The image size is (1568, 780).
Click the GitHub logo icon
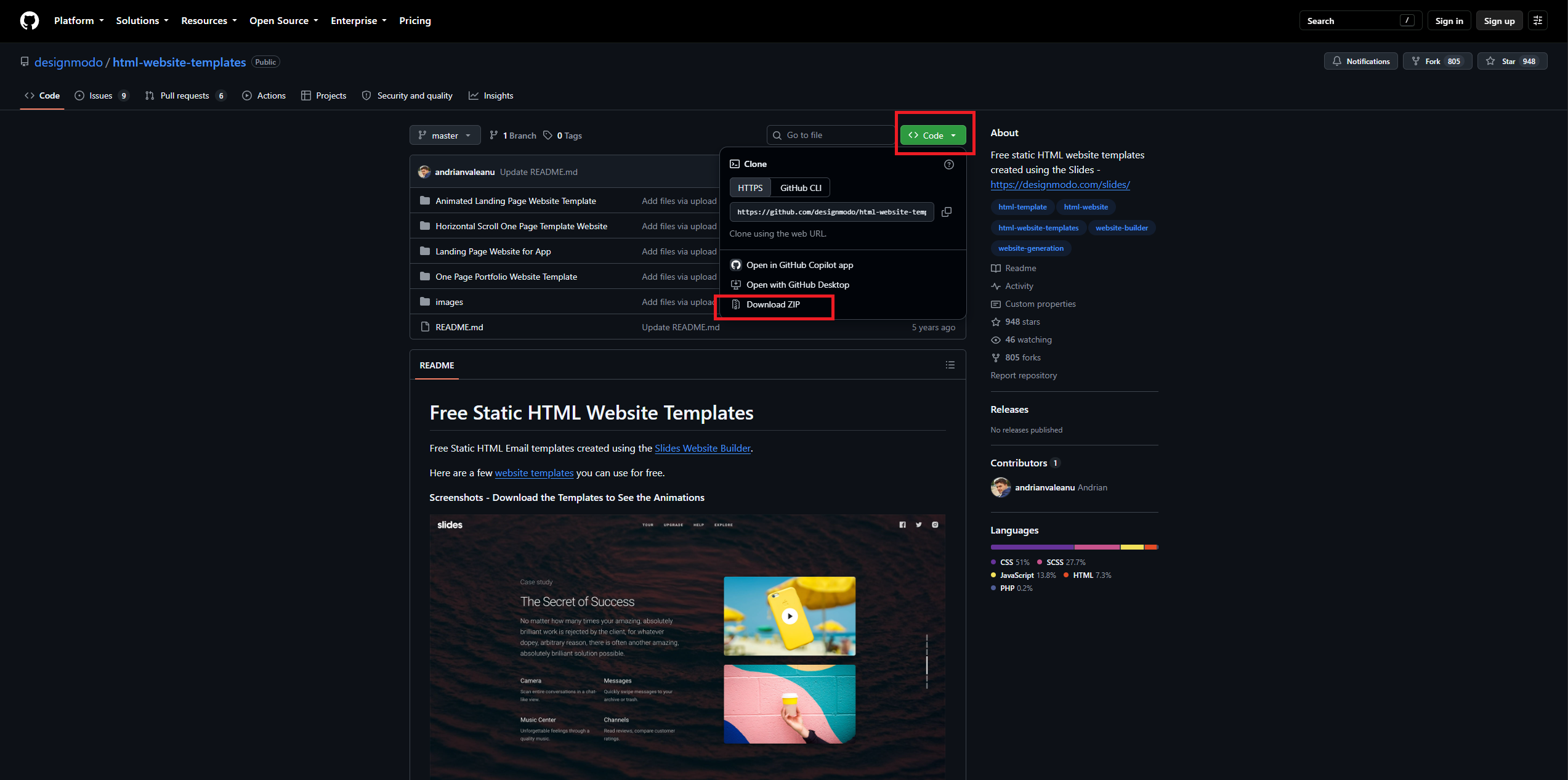pyautogui.click(x=29, y=21)
